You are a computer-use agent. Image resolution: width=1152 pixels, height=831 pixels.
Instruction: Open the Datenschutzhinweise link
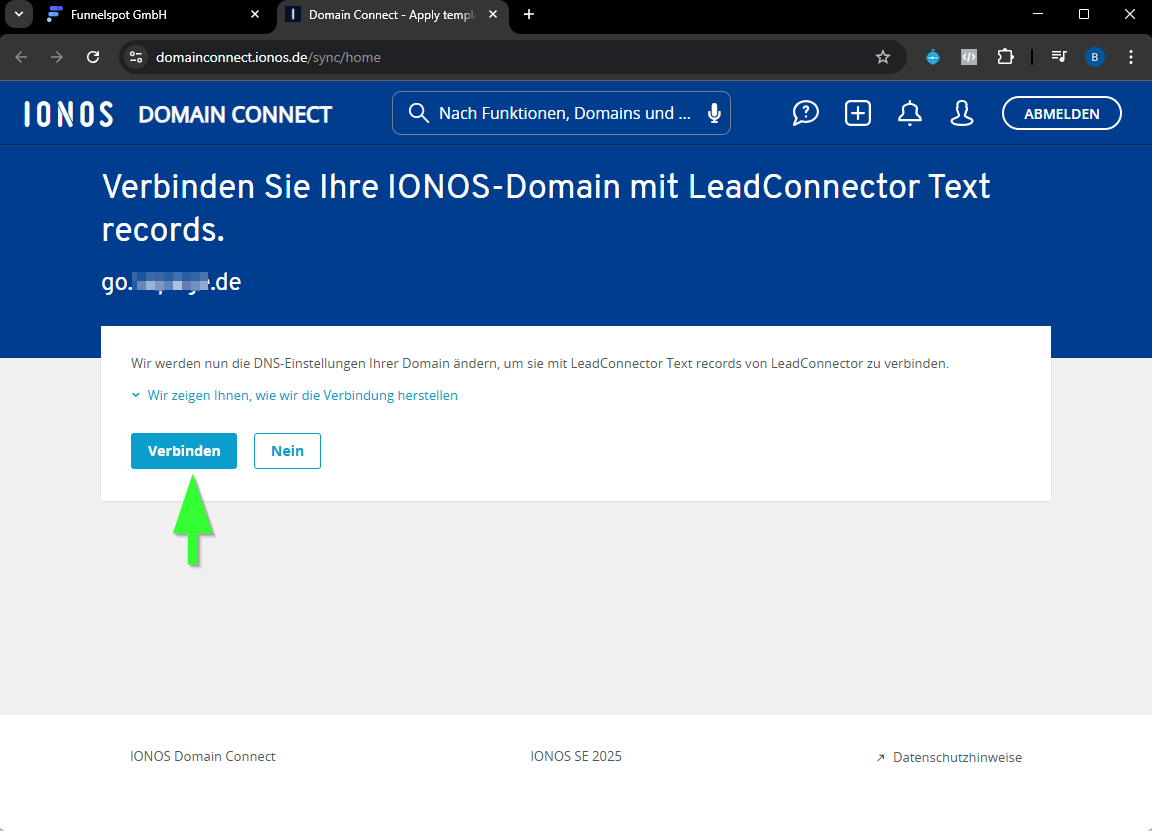point(949,757)
